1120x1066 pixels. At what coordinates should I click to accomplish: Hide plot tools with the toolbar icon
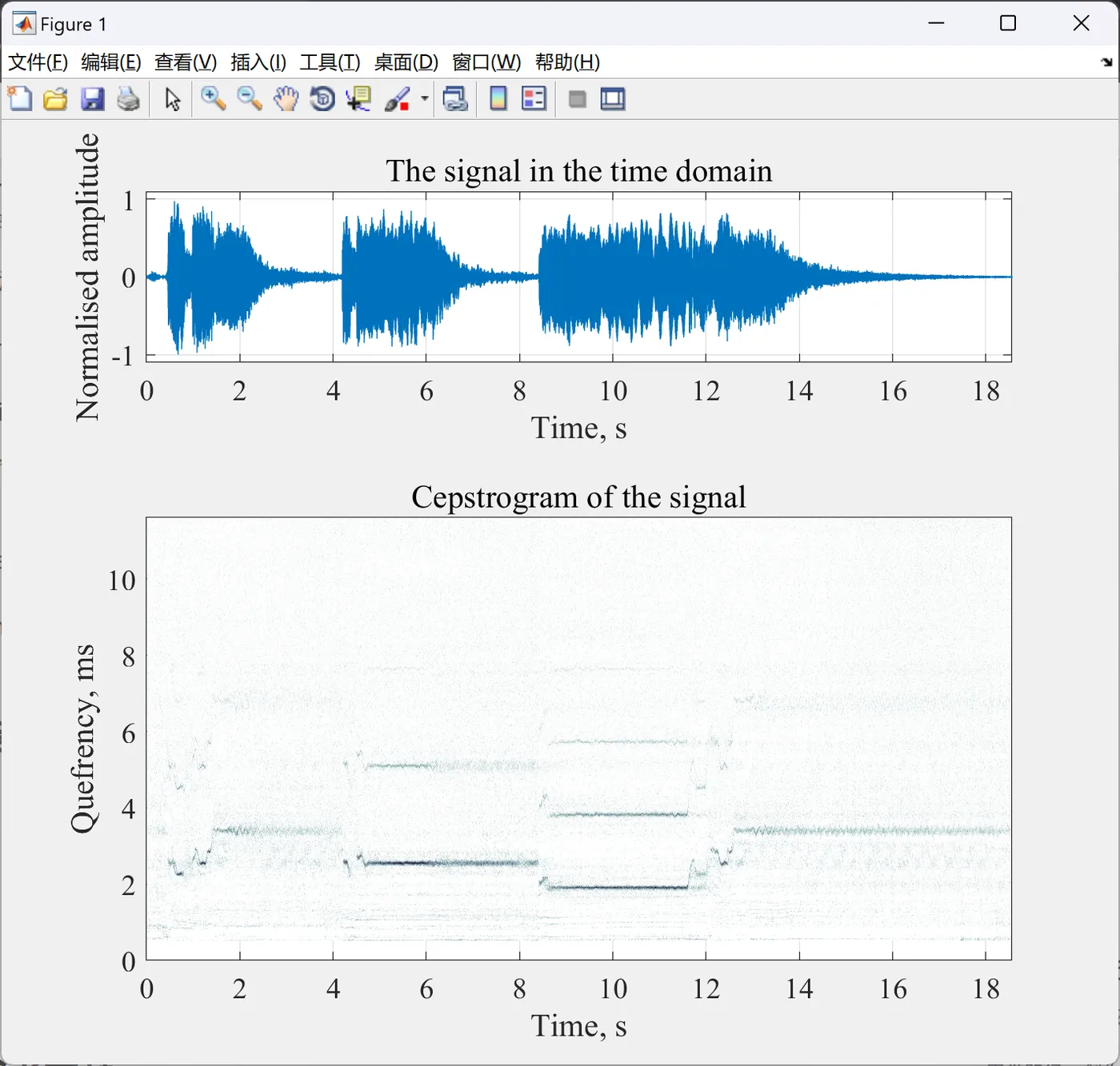[x=577, y=99]
